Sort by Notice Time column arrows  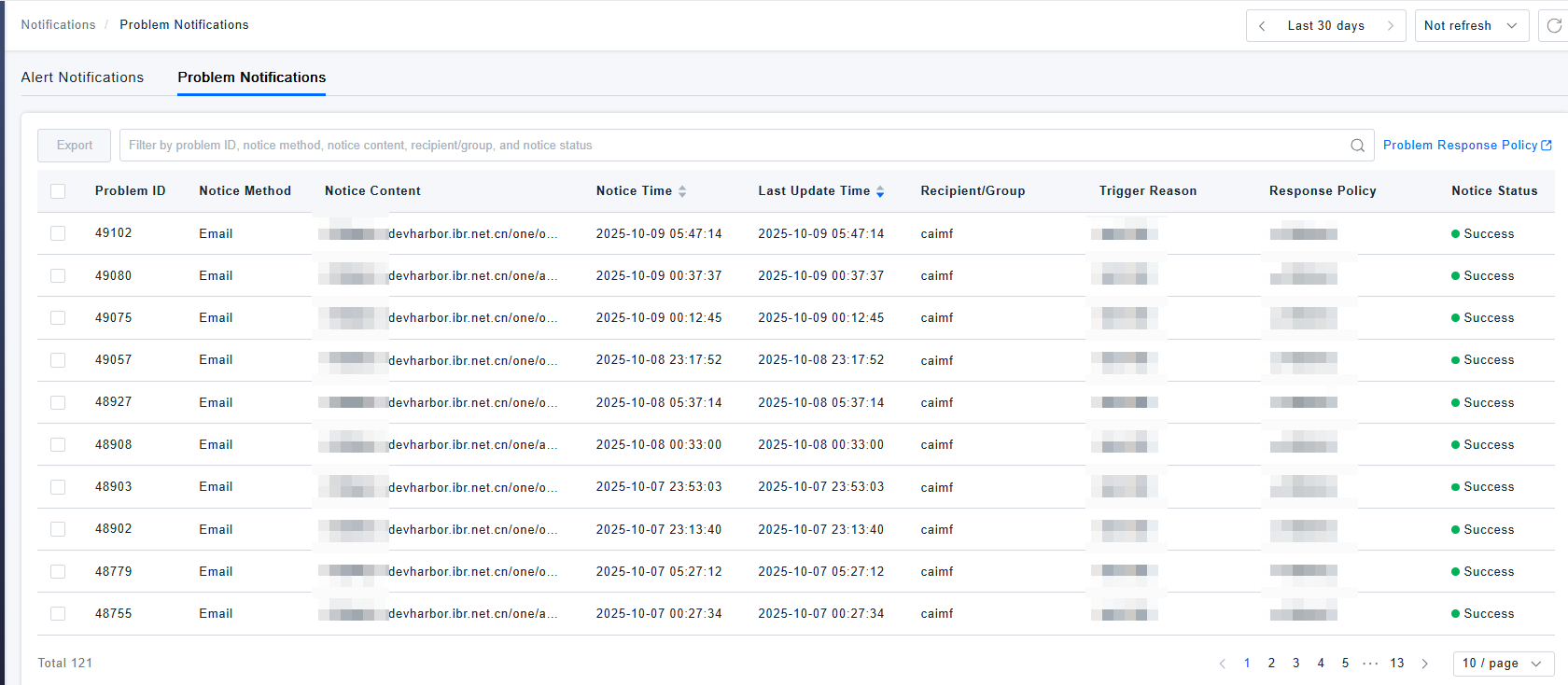[x=682, y=191]
